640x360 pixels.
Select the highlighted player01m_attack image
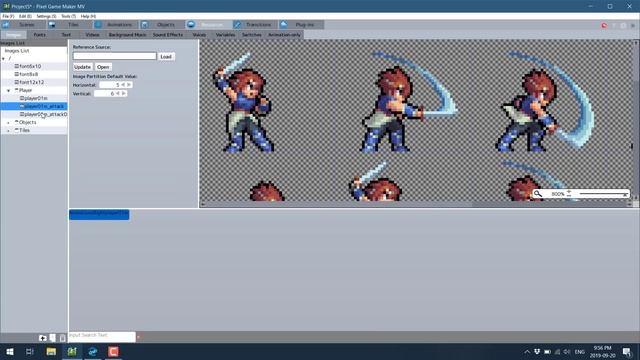[34, 106]
